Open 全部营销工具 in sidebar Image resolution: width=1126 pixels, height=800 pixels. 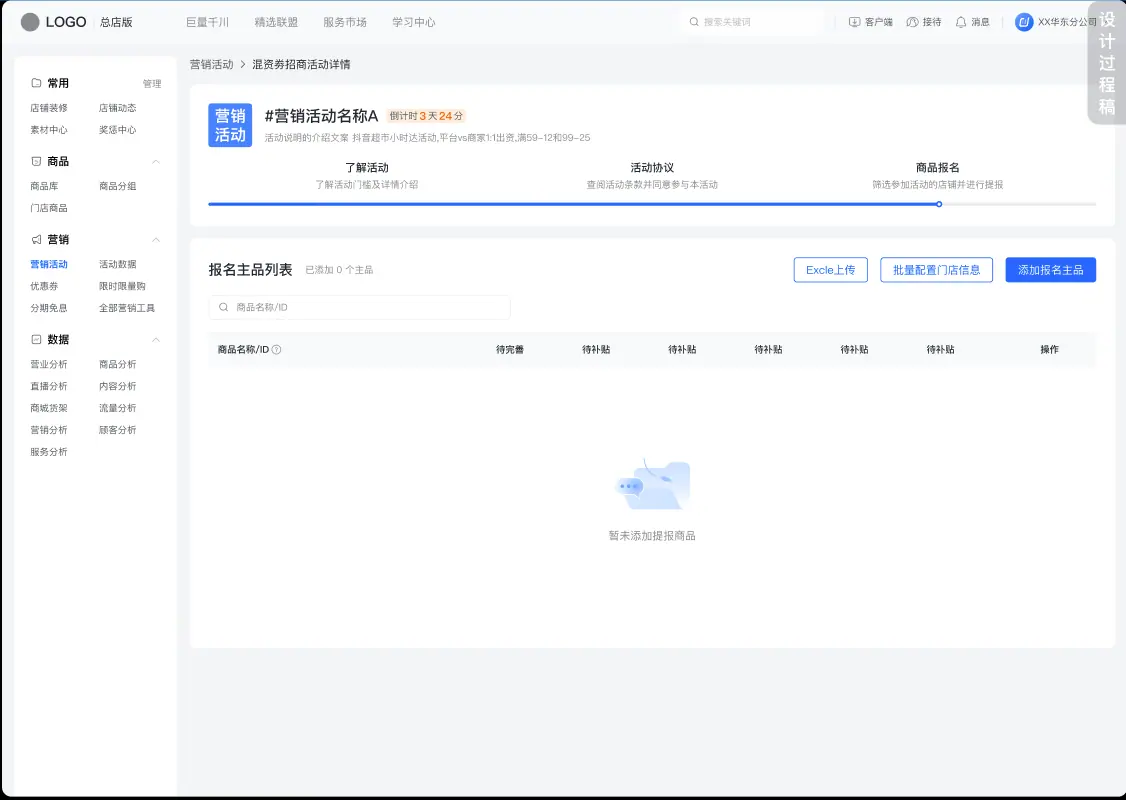click(127, 308)
